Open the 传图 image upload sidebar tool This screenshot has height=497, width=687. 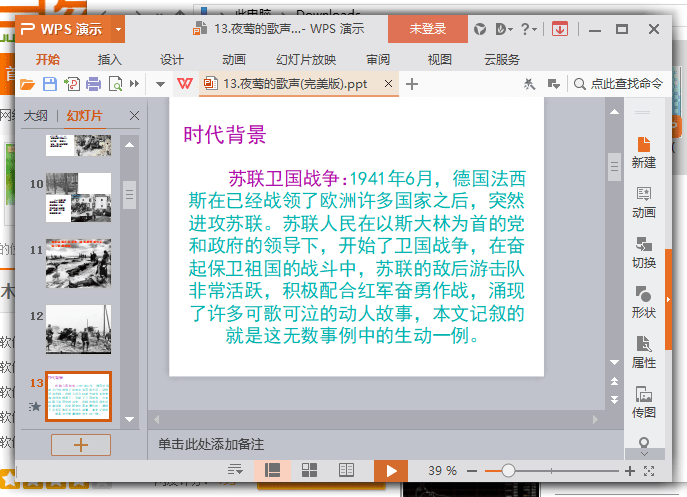pyautogui.click(x=644, y=401)
